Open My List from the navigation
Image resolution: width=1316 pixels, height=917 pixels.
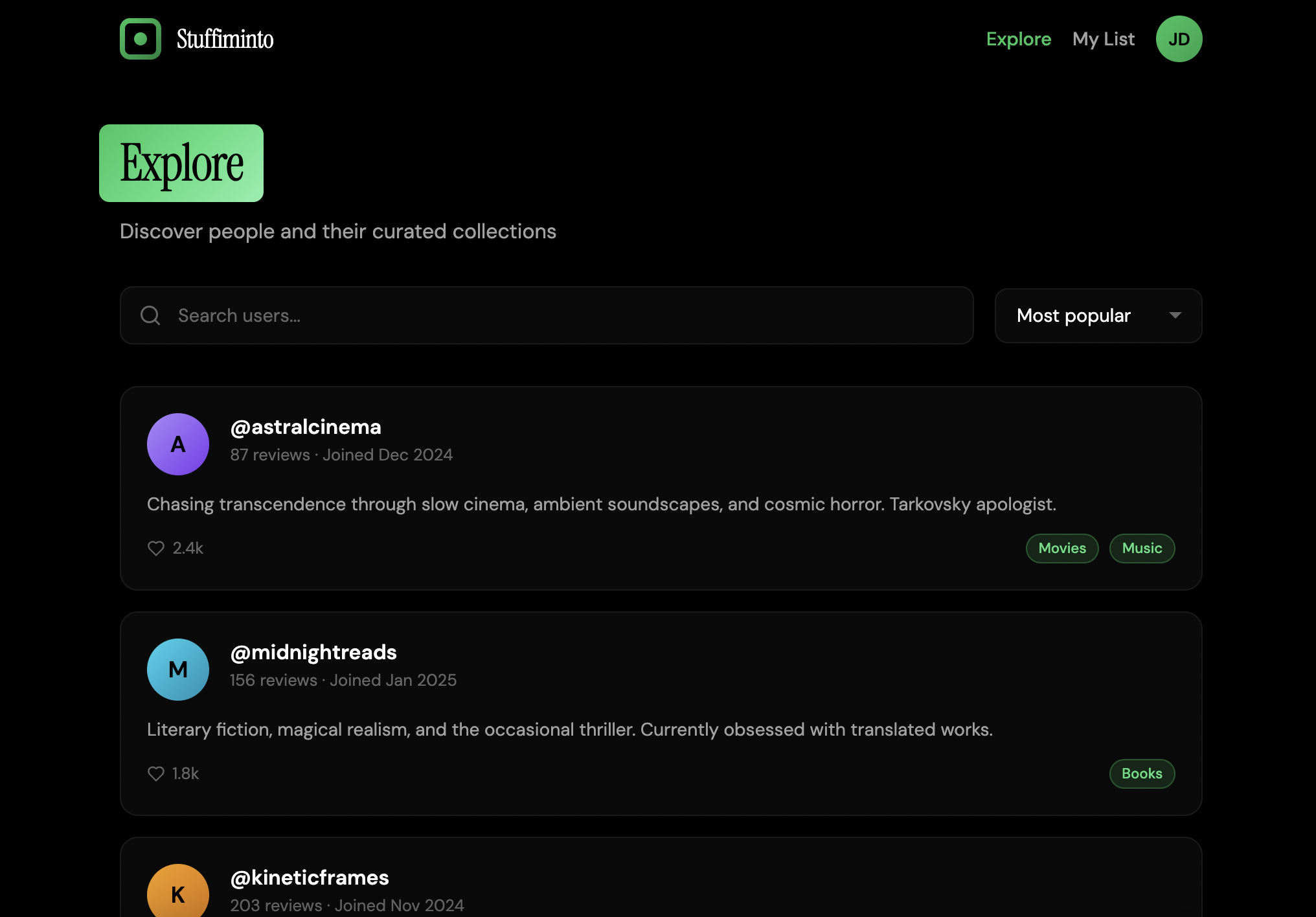point(1102,39)
